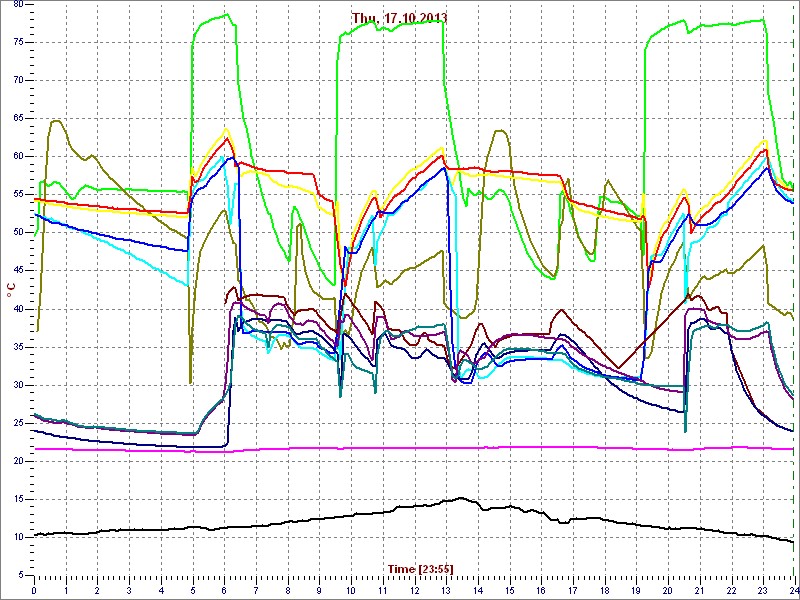Click the 25 label on temperature axis
Screen dimensions: 800x600
click(x=17, y=423)
